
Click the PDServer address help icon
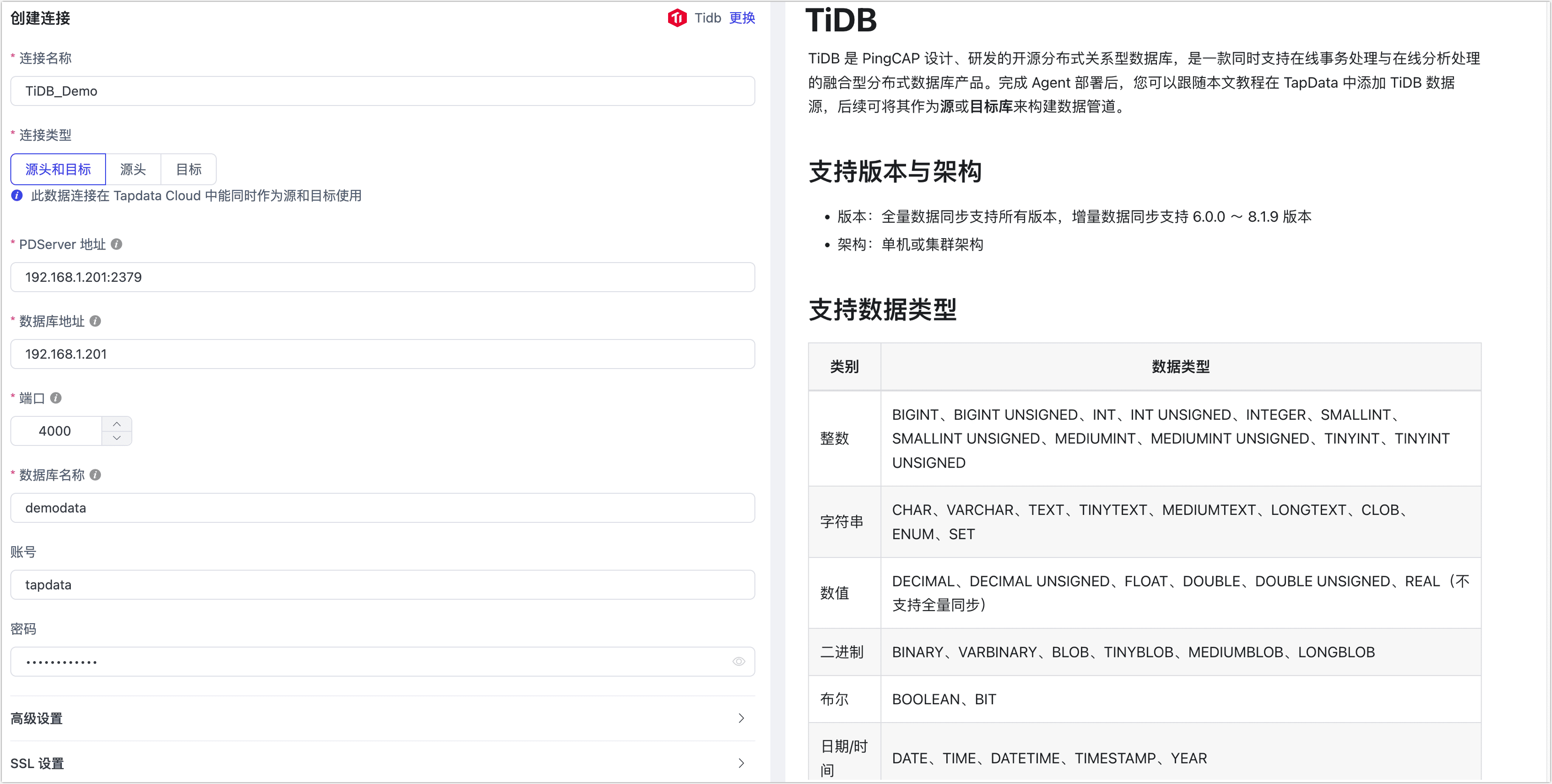pyautogui.click(x=117, y=244)
